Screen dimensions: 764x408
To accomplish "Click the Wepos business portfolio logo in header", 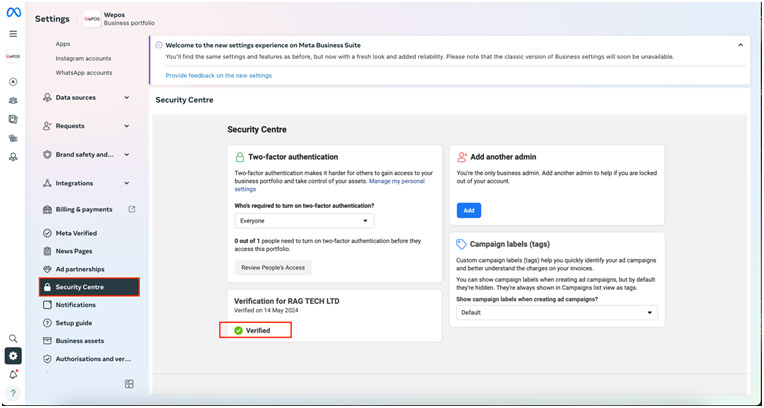I will click(x=92, y=19).
